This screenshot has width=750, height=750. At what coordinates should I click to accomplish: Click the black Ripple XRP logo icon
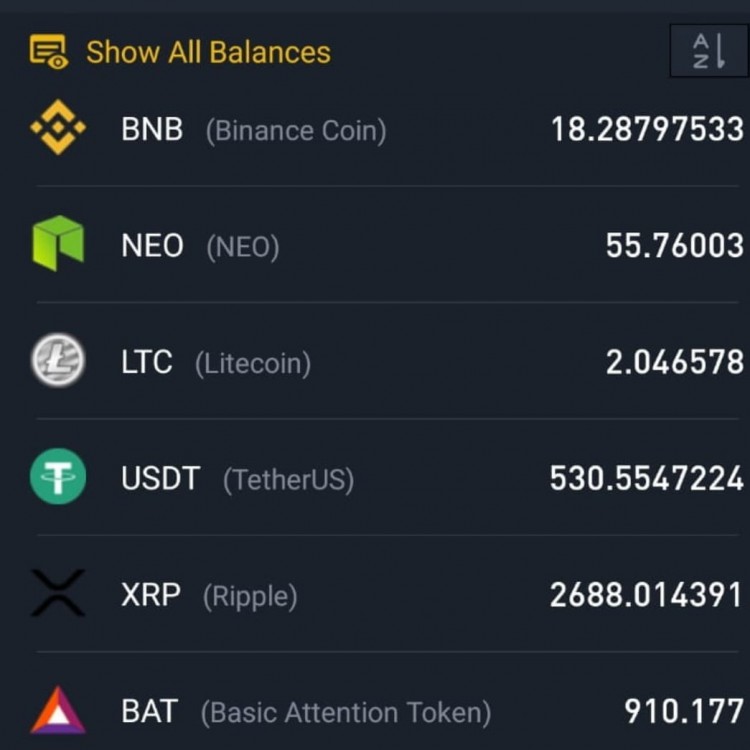[58, 593]
